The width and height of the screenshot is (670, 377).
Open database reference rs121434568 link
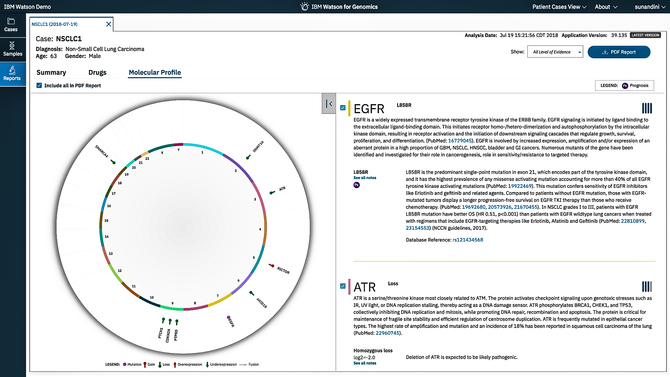[x=467, y=240]
